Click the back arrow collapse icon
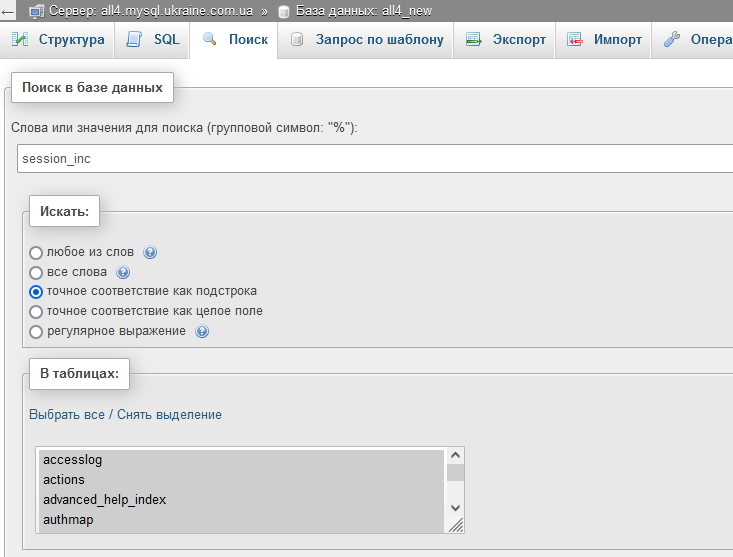 click(7, 11)
